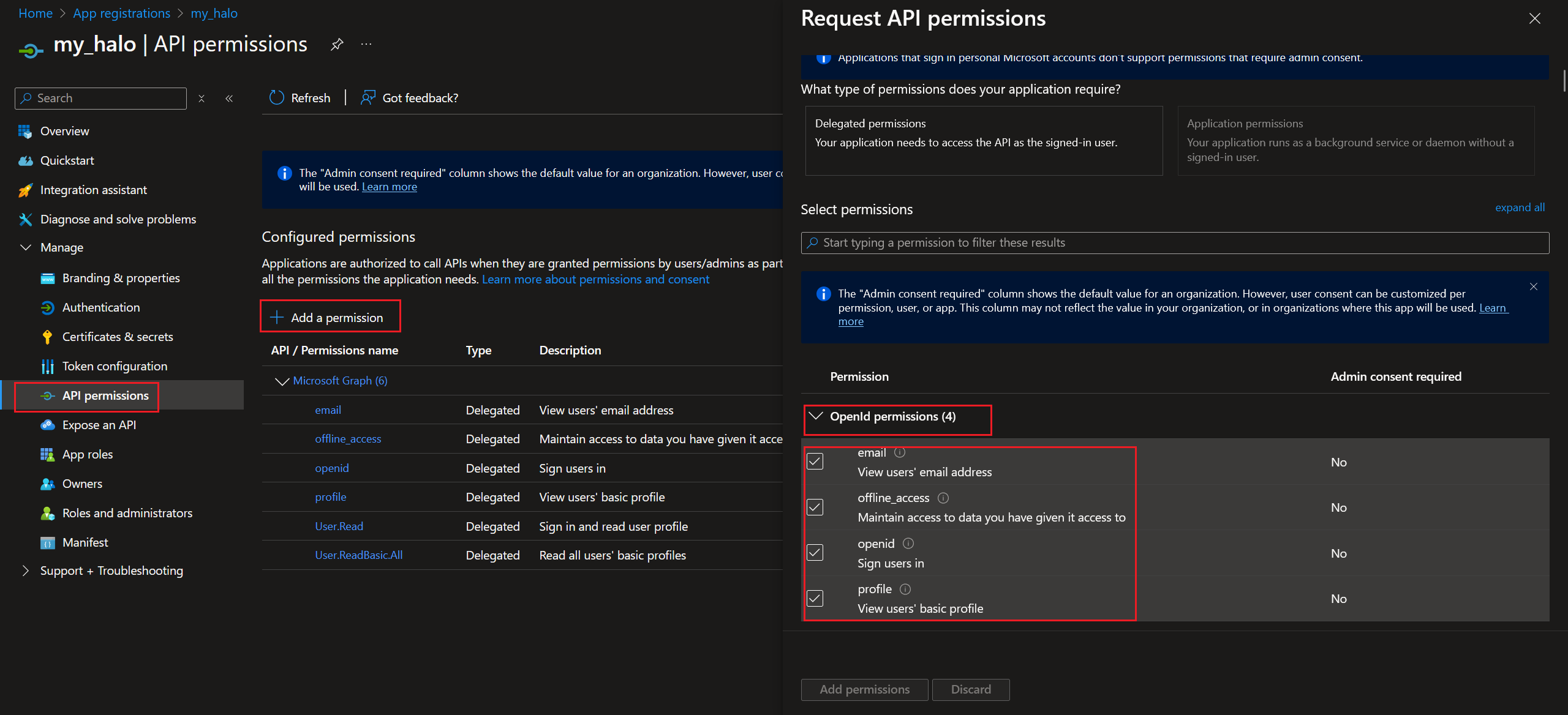Uncheck the offline_access permission checkbox

(x=815, y=507)
